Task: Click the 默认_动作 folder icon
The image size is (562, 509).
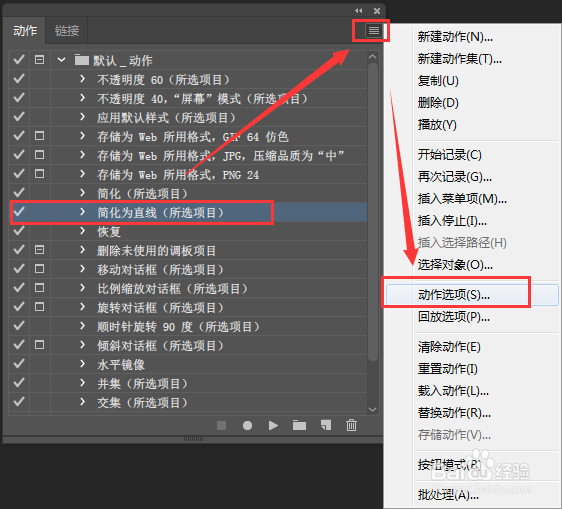Action: click(82, 60)
